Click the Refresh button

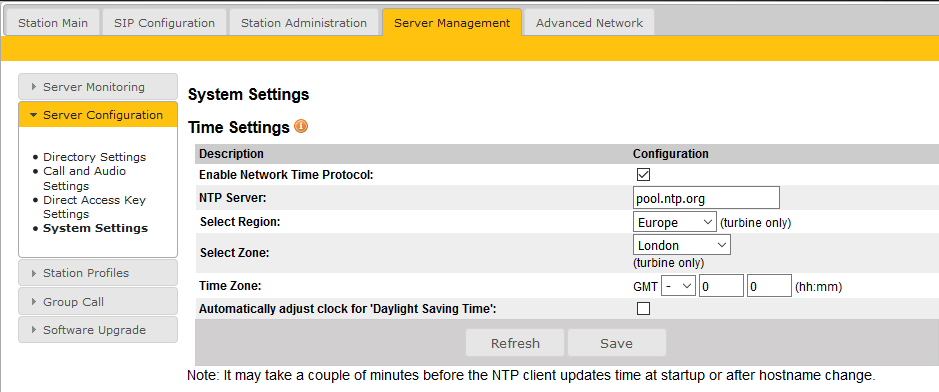point(515,344)
